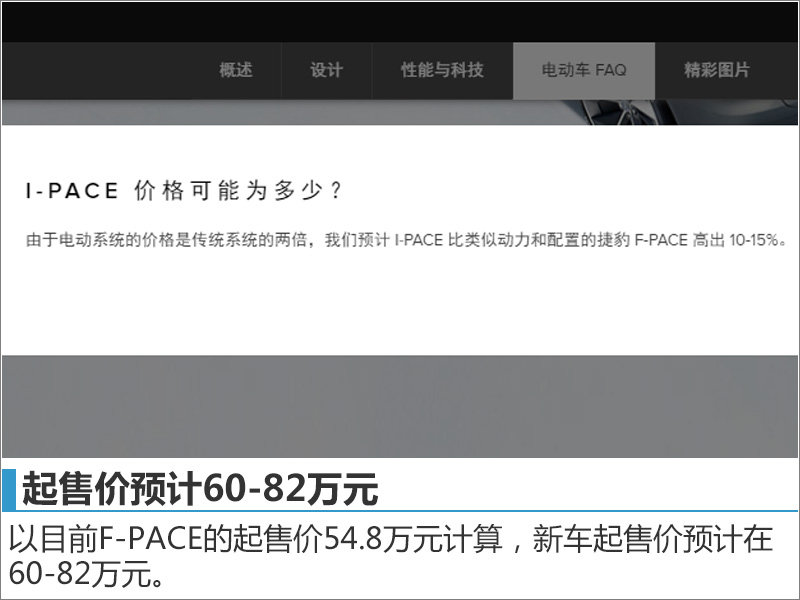Select the paragraph starting 由于电动系统的价格

[x=407, y=239]
